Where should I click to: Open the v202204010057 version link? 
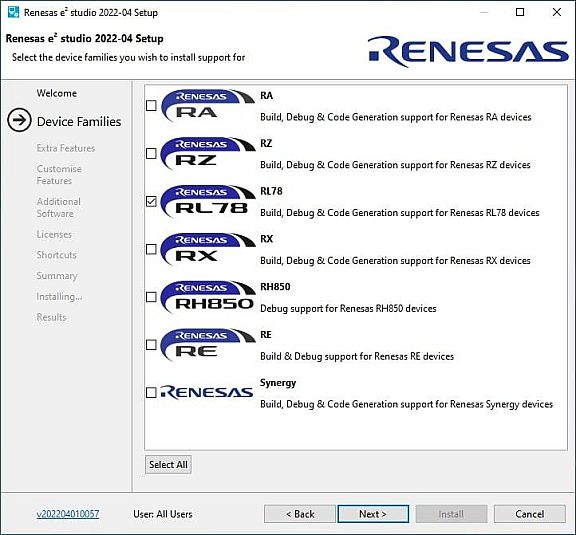coord(68,514)
